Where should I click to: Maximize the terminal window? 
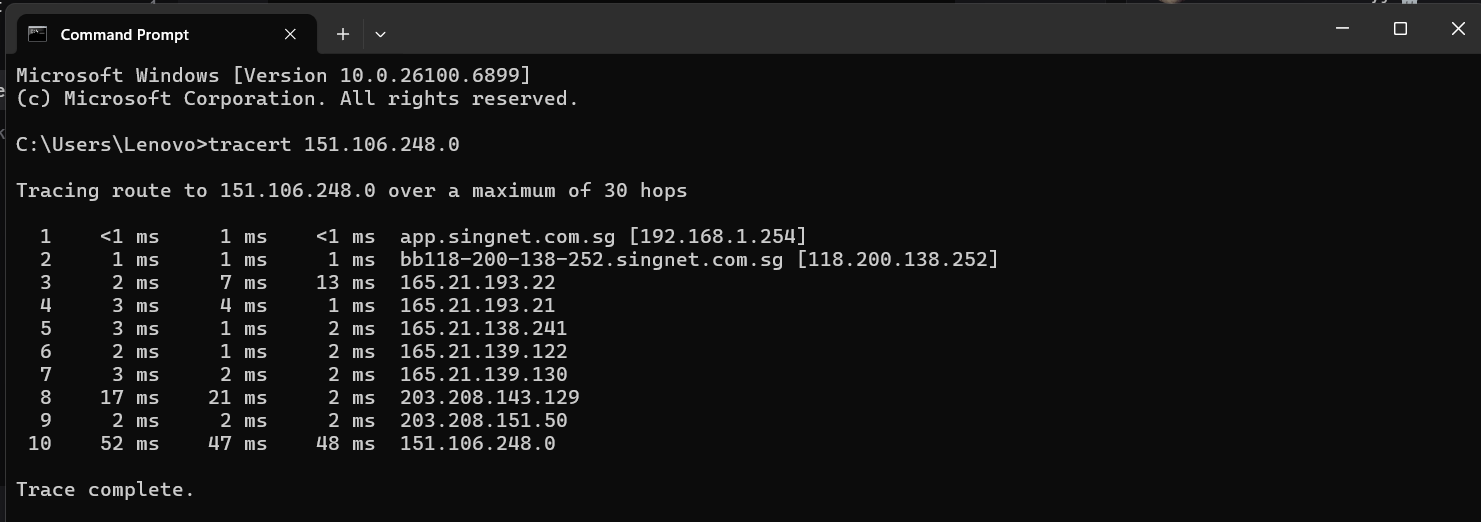(x=1400, y=29)
